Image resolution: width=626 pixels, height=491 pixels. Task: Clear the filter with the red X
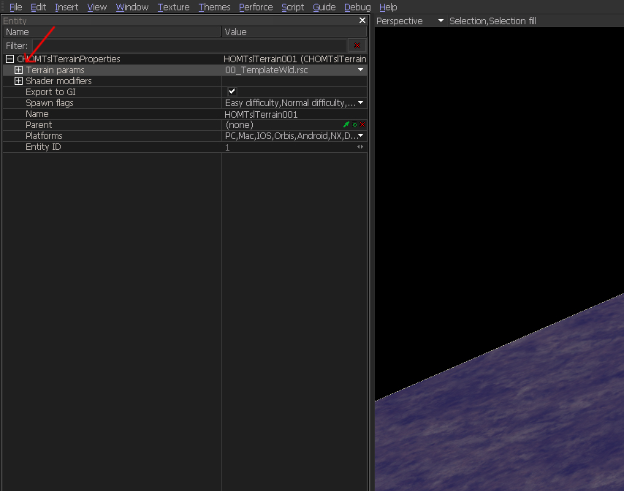(357, 46)
